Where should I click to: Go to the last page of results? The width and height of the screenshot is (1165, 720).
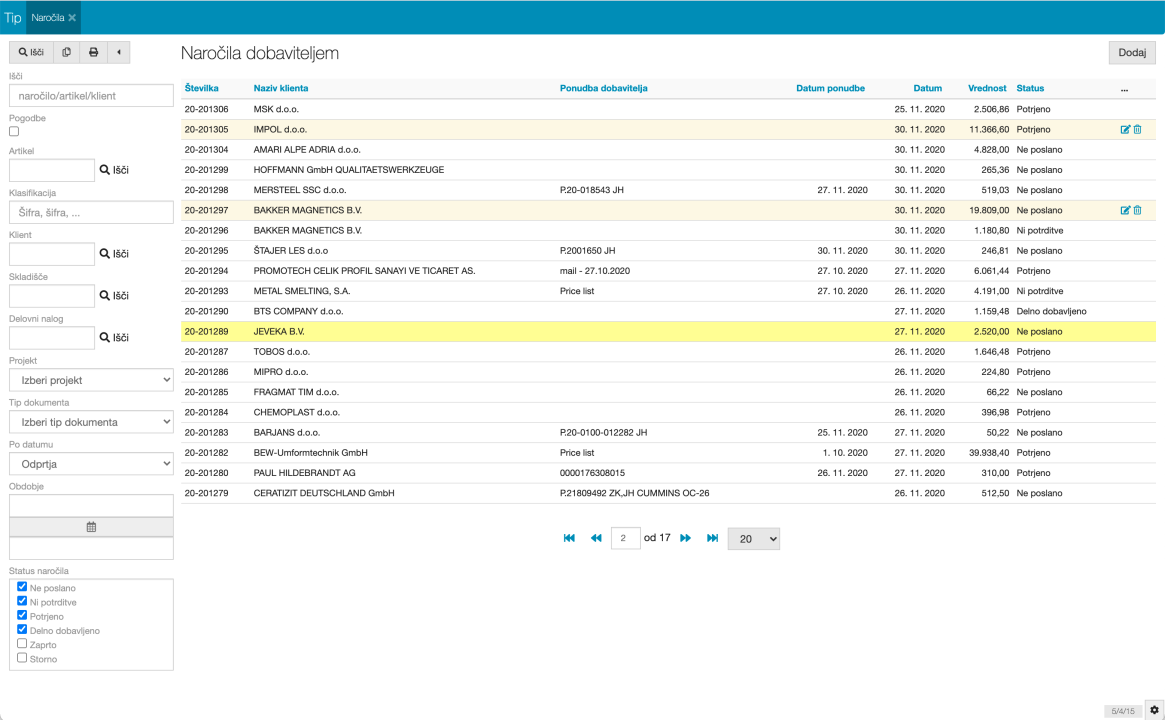(x=712, y=538)
